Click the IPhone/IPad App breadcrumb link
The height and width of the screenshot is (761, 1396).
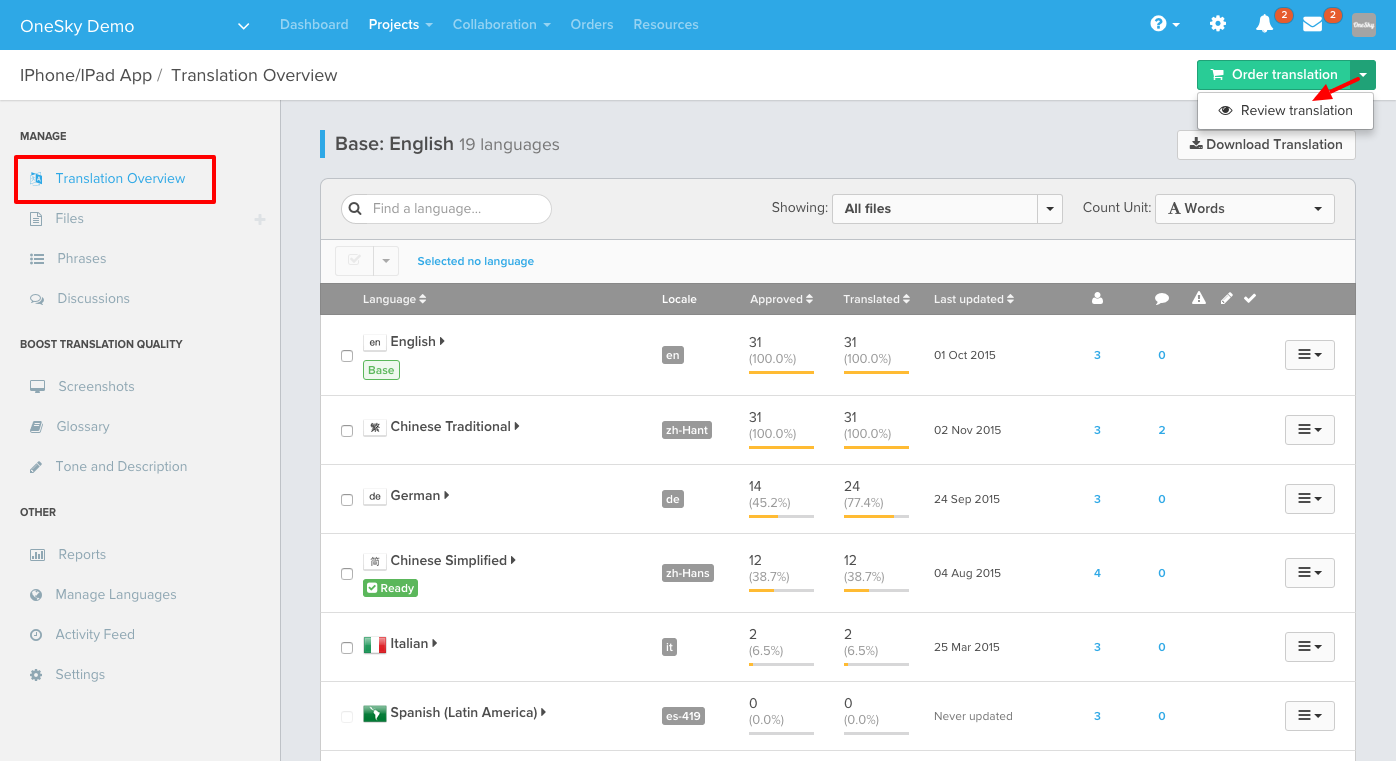(x=86, y=75)
